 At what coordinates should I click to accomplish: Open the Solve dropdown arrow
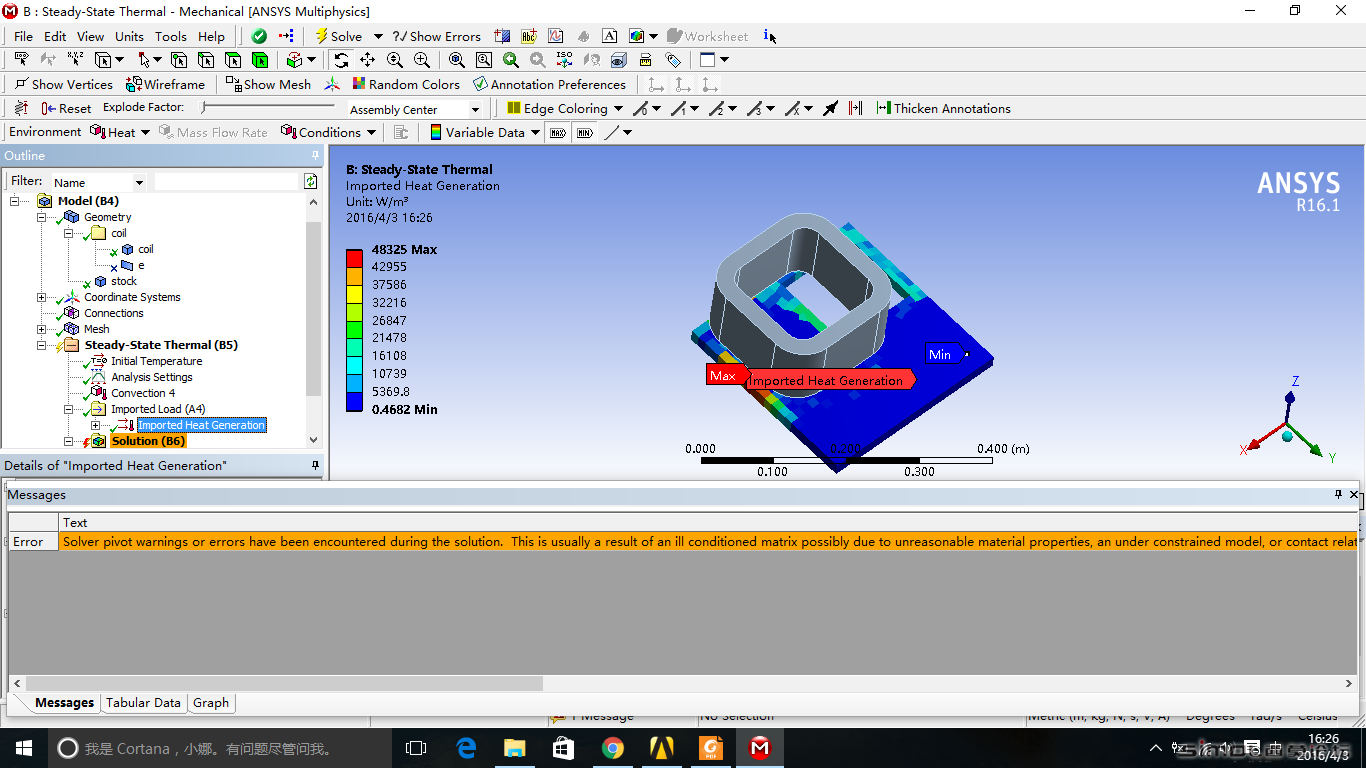[x=378, y=36]
